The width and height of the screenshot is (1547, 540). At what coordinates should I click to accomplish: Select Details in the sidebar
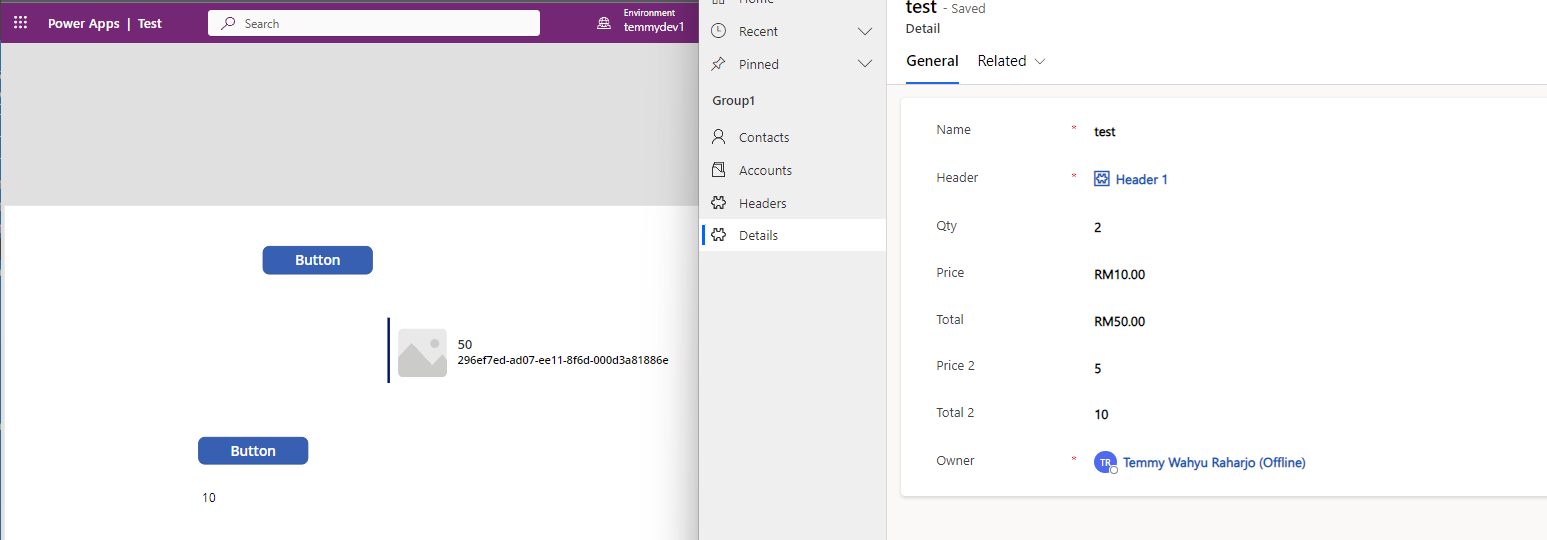(793, 235)
